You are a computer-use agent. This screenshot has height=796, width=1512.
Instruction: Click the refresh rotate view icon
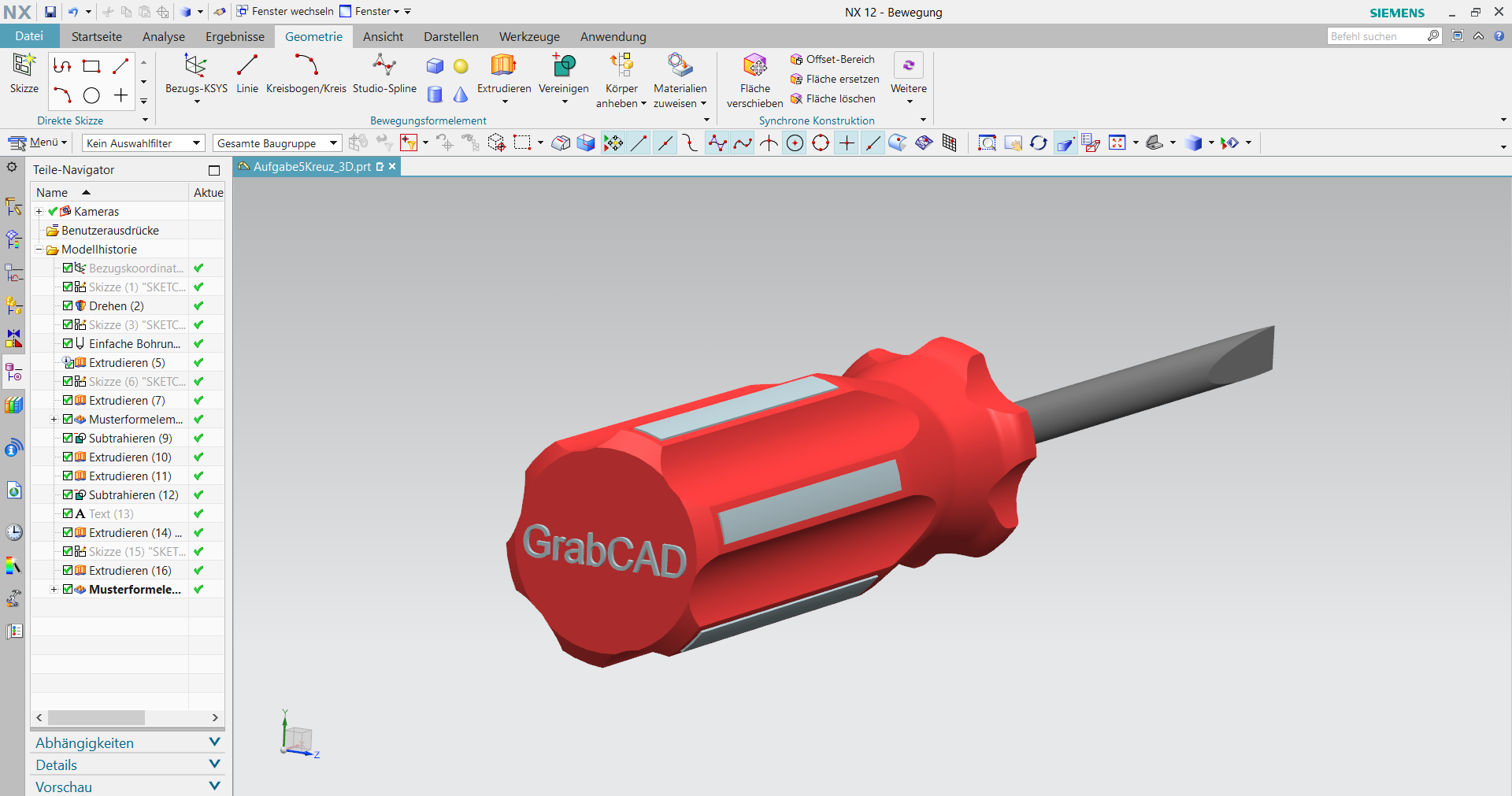(x=1039, y=143)
